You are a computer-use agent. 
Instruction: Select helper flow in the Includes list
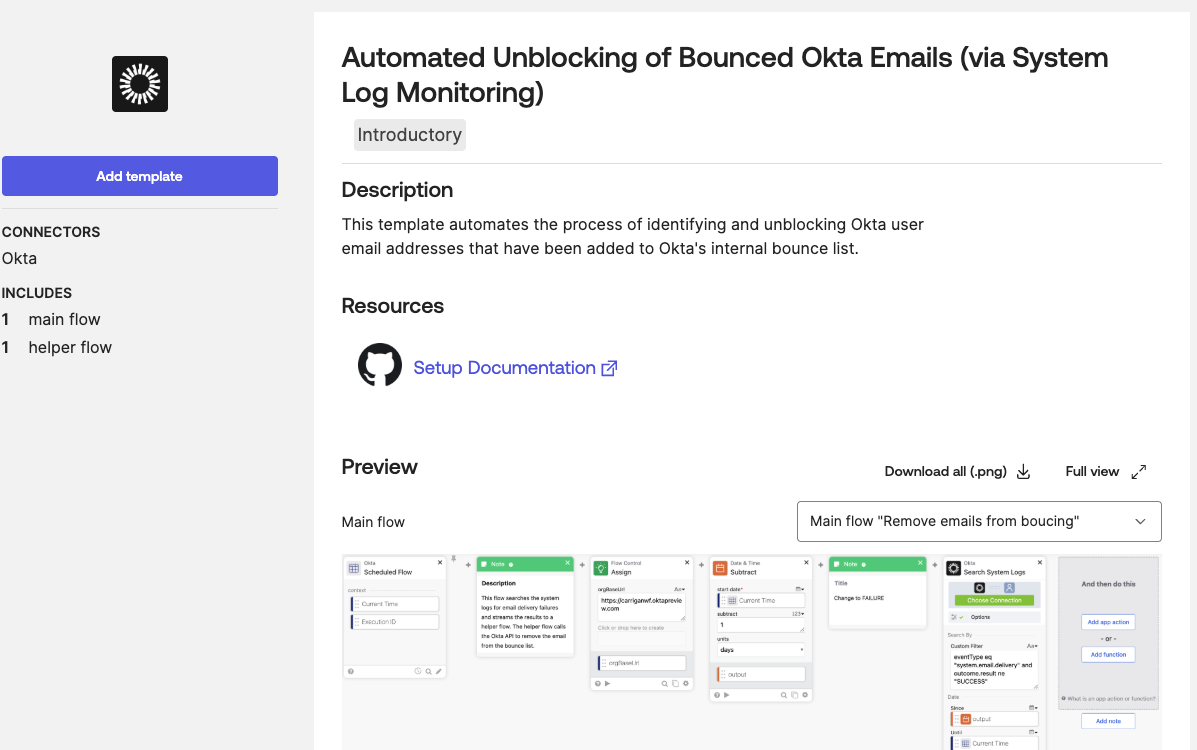[x=70, y=347]
